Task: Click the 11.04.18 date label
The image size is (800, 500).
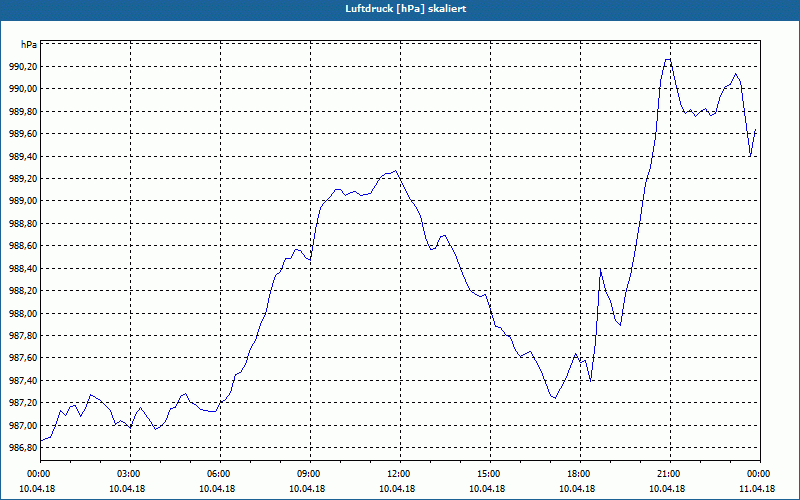Action: [757, 489]
